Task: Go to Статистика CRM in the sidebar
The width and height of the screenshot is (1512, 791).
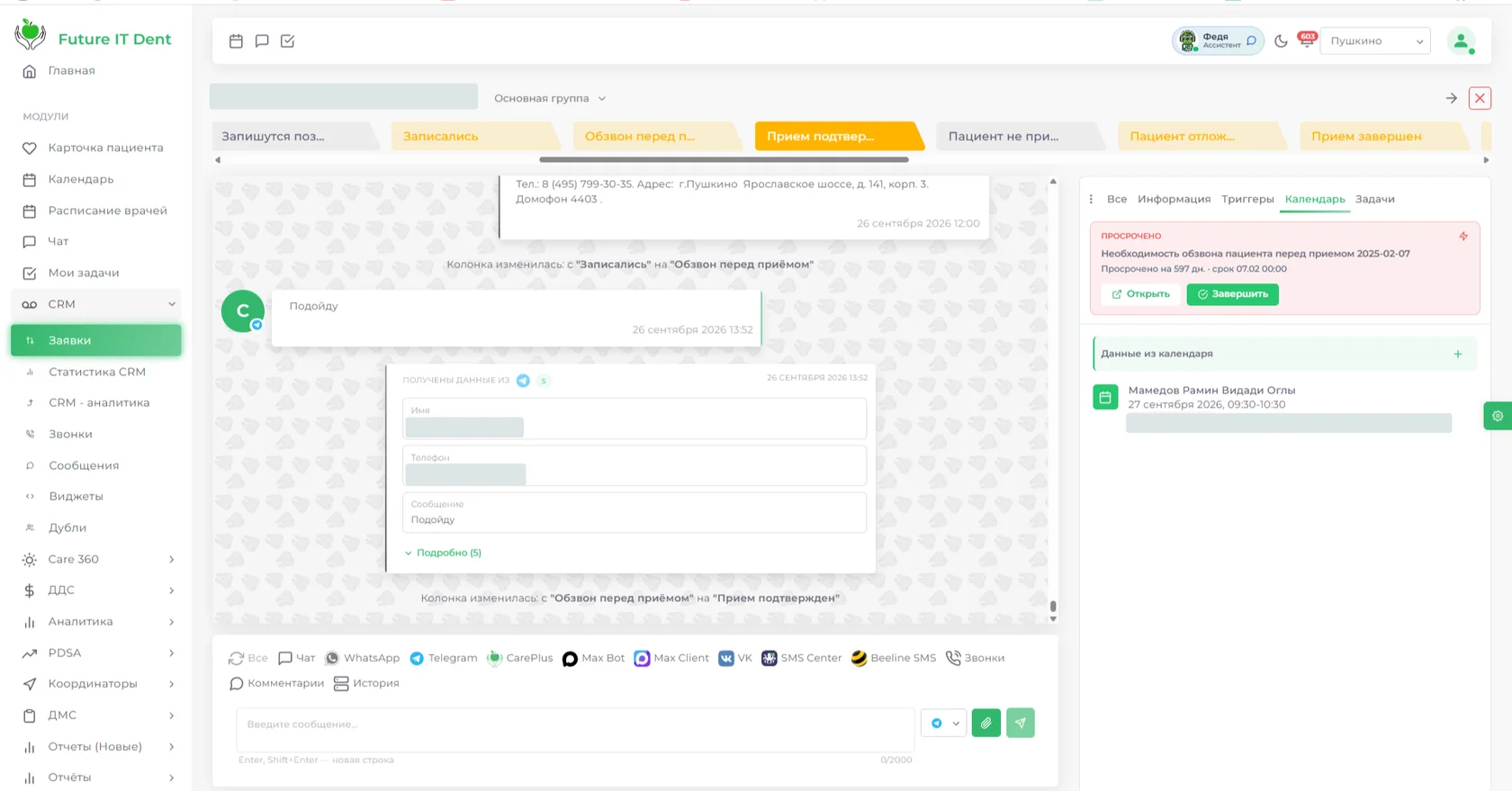Action: tap(96, 372)
